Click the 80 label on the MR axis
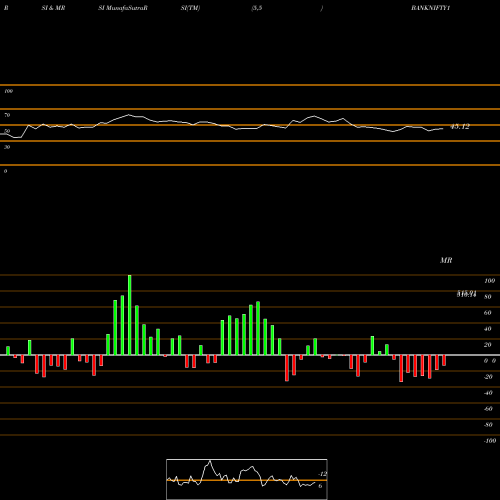 (x=488, y=297)
